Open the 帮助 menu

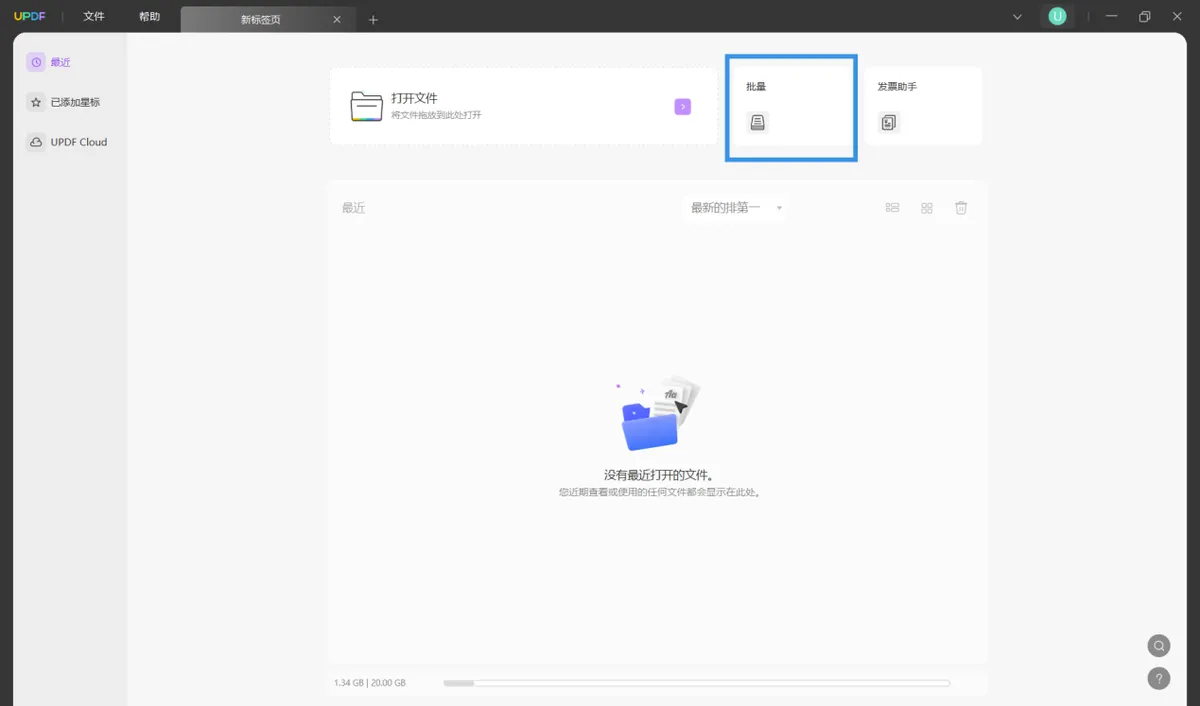[149, 17]
